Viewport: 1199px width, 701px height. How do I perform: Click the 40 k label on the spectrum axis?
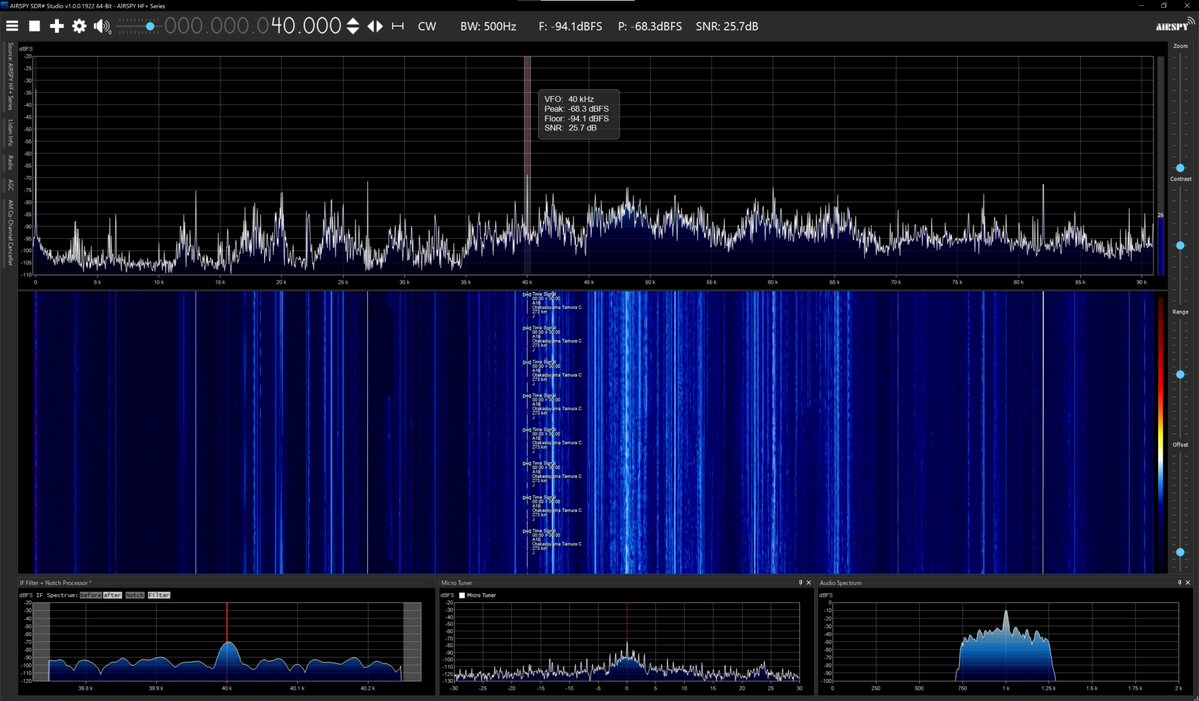point(527,282)
